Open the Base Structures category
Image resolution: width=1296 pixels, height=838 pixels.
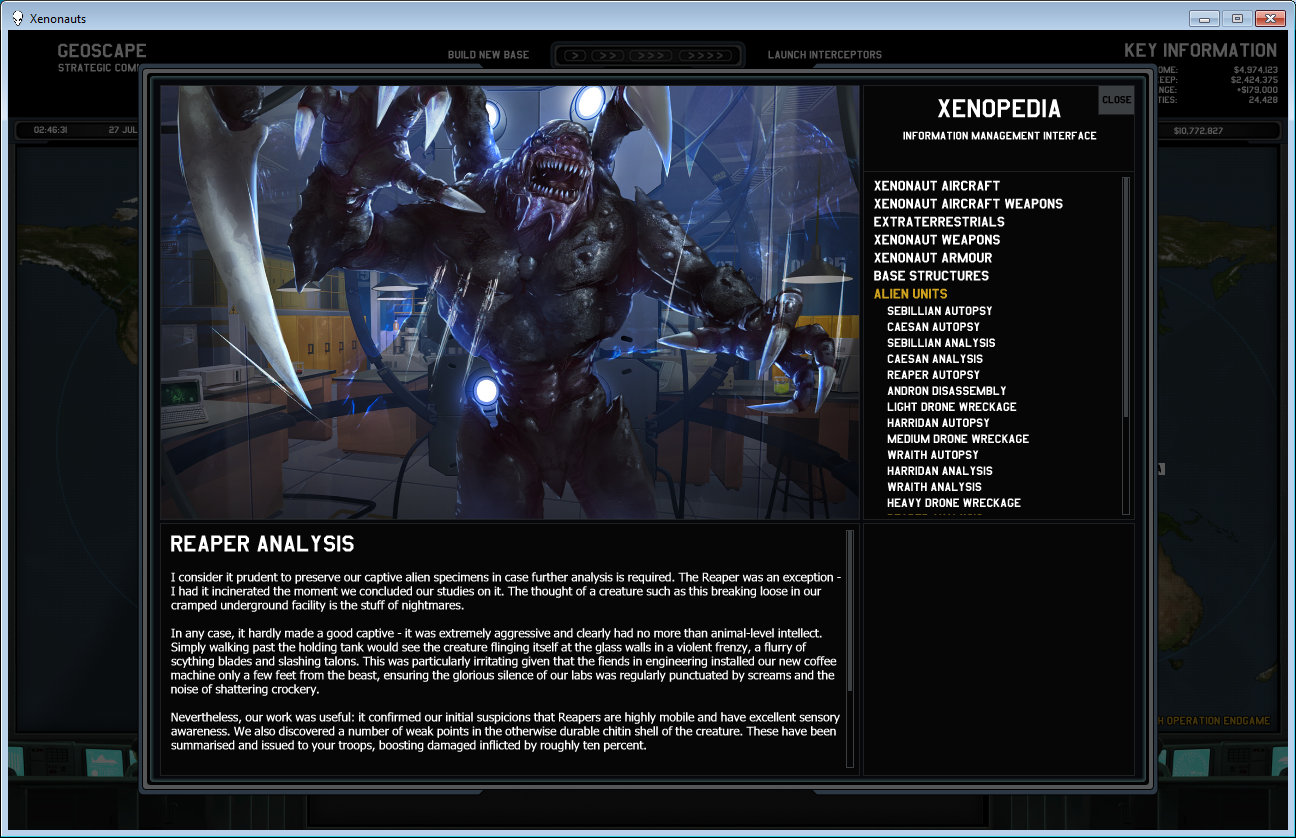click(931, 276)
